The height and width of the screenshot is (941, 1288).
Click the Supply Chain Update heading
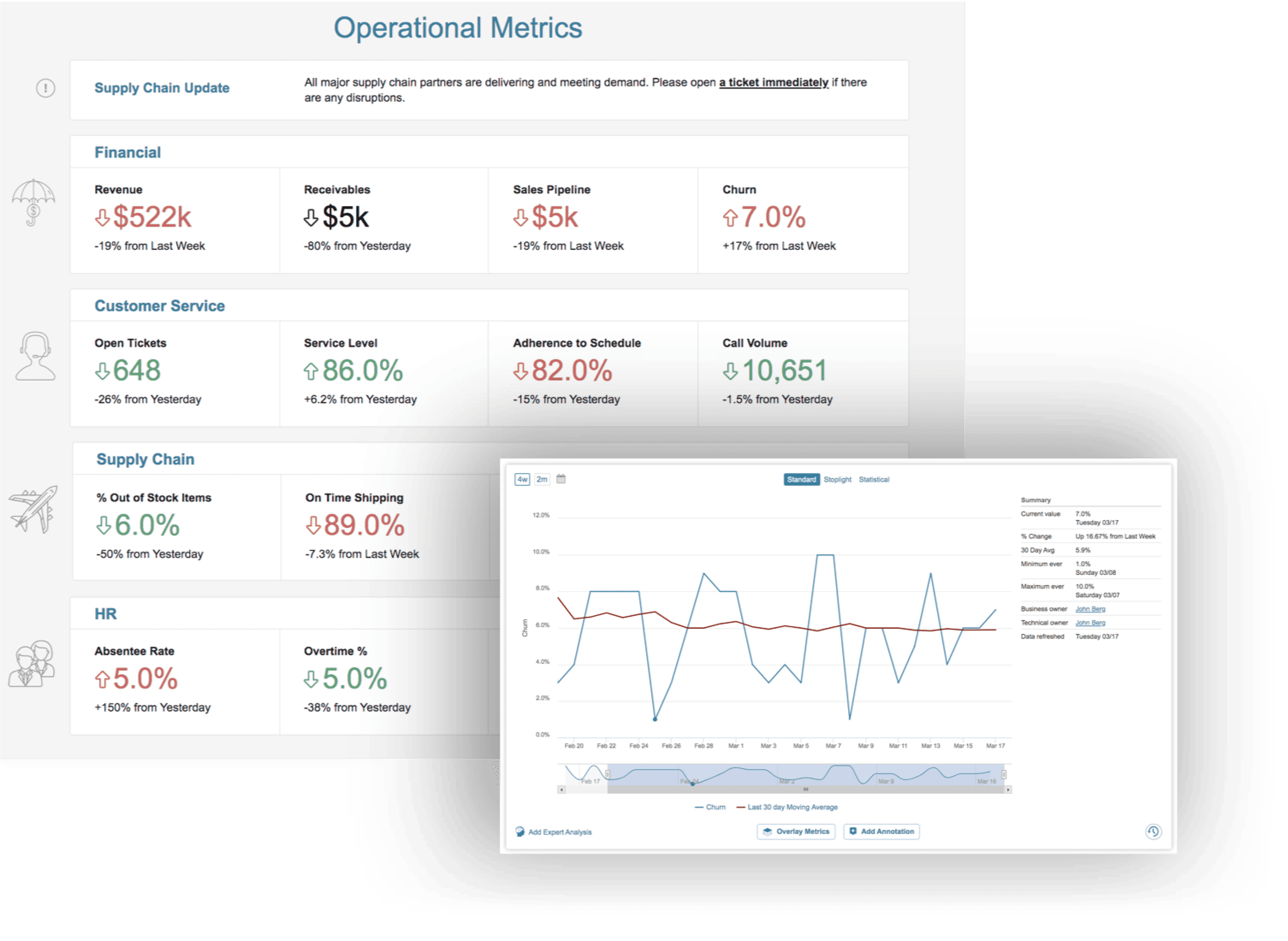[x=162, y=88]
